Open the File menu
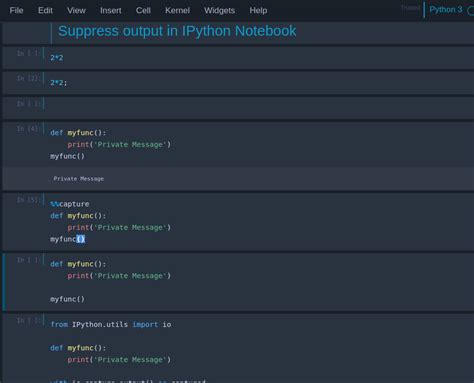Viewport: 474px width, 383px height. (16, 11)
